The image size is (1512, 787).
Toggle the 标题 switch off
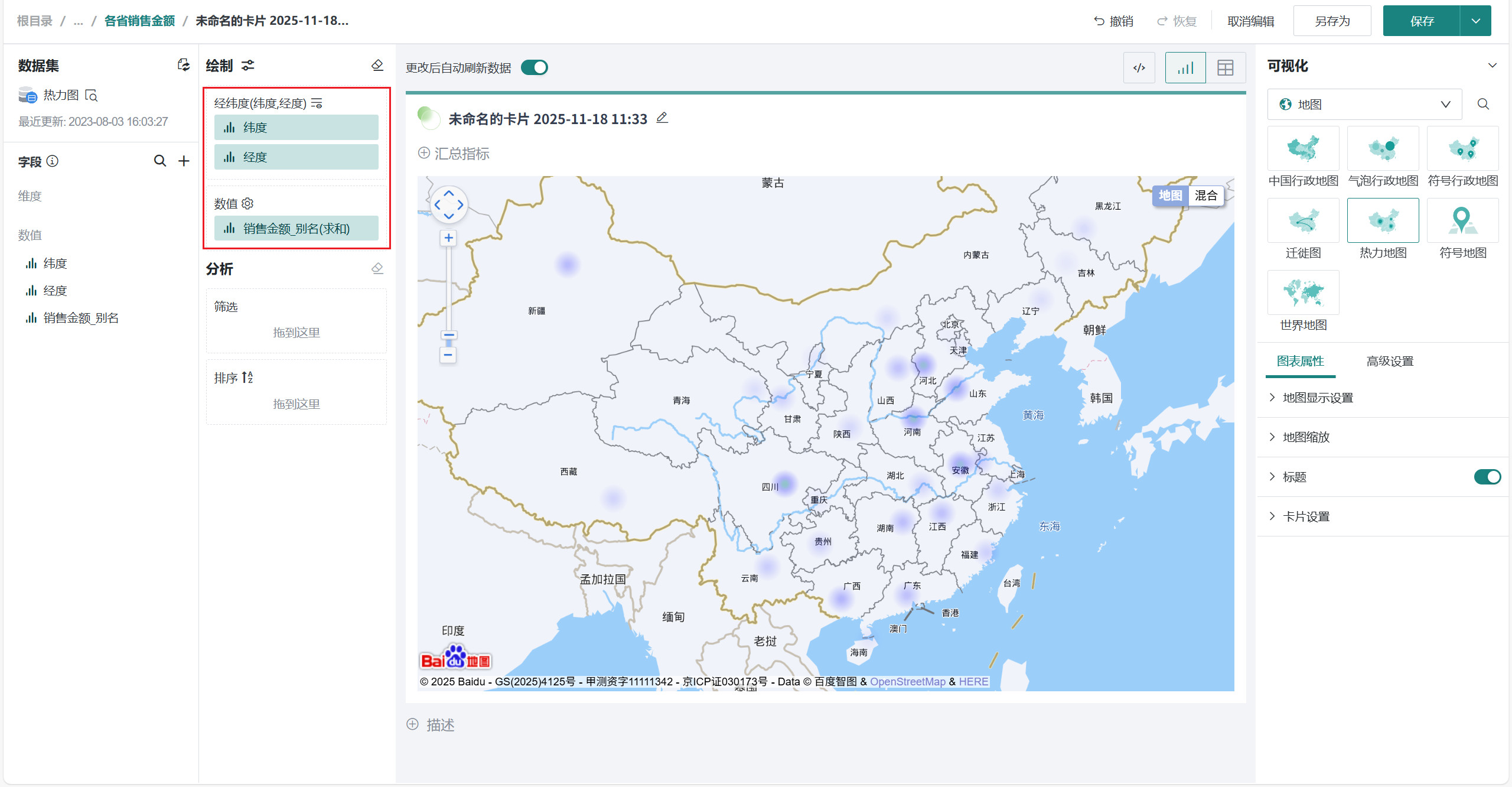(1487, 477)
